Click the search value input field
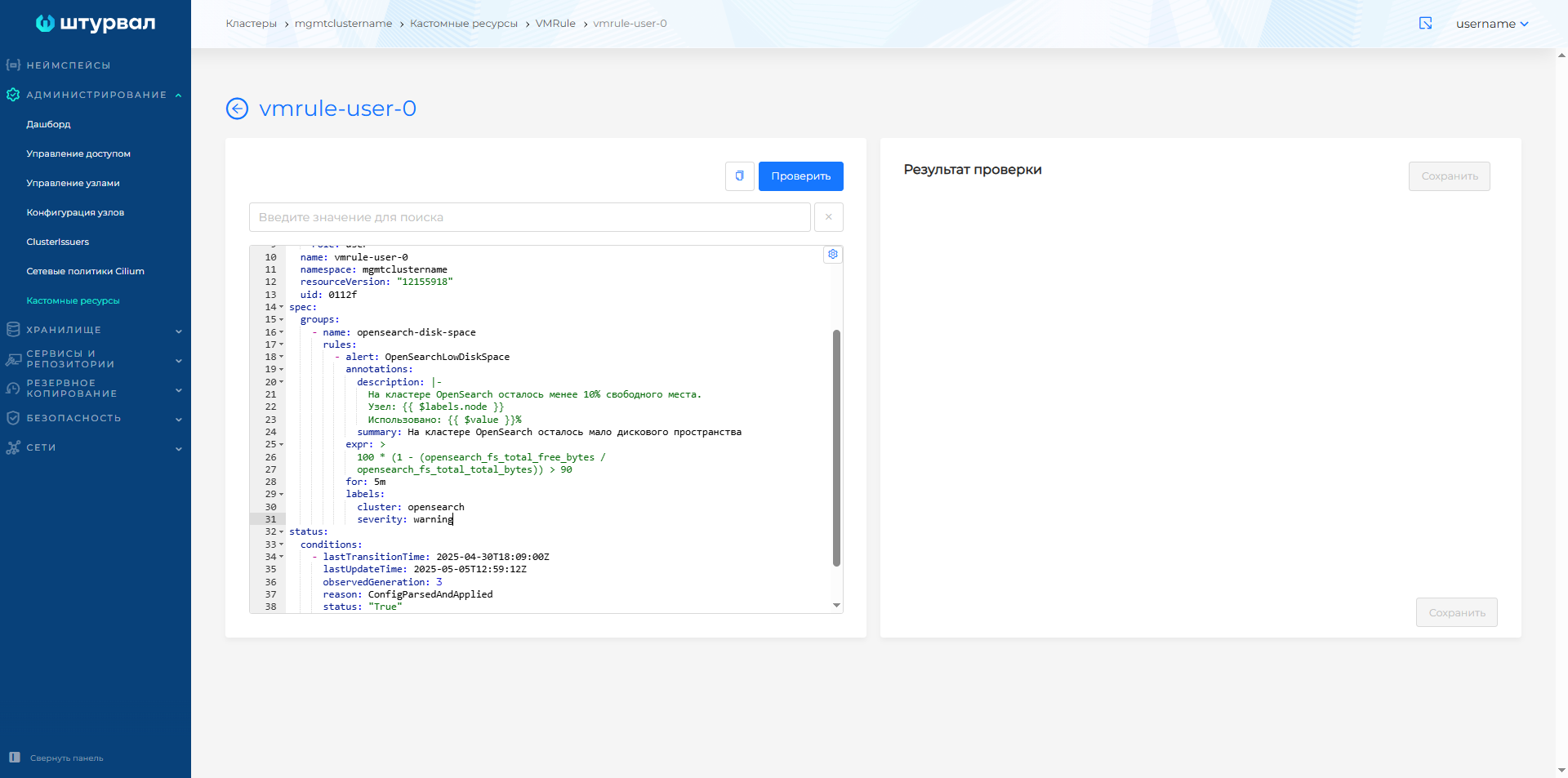Screen dimensions: 1568x778 530,217
